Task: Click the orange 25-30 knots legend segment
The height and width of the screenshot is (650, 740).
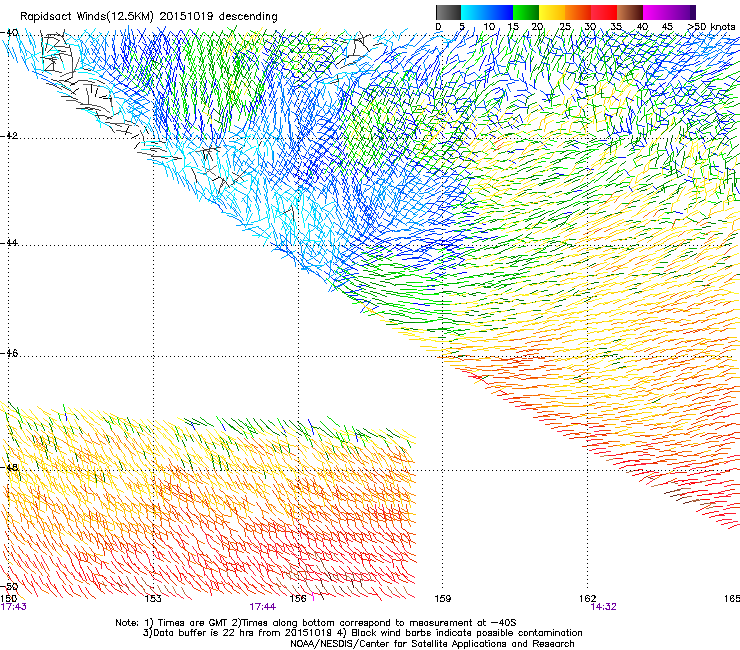Action: click(x=578, y=12)
